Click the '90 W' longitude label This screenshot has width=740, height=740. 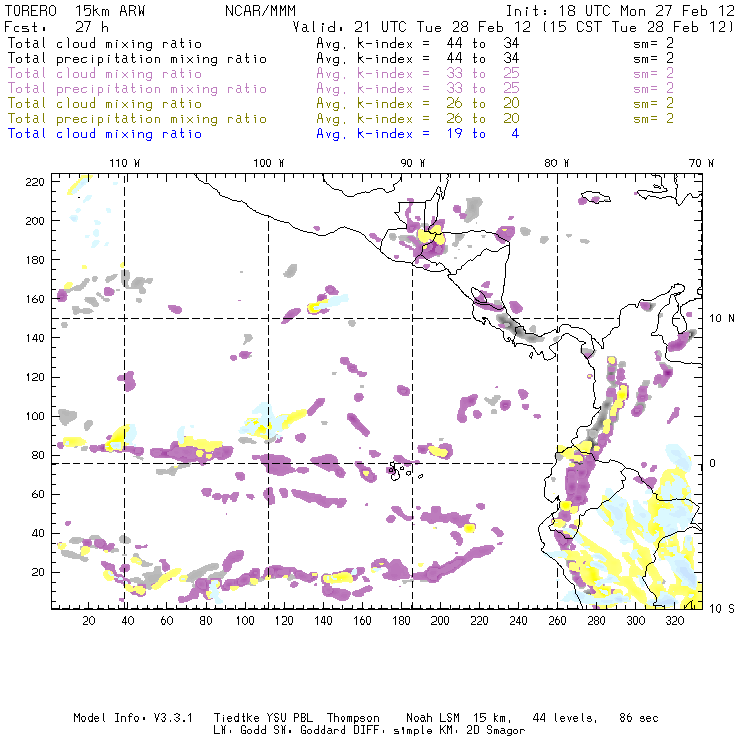413,163
